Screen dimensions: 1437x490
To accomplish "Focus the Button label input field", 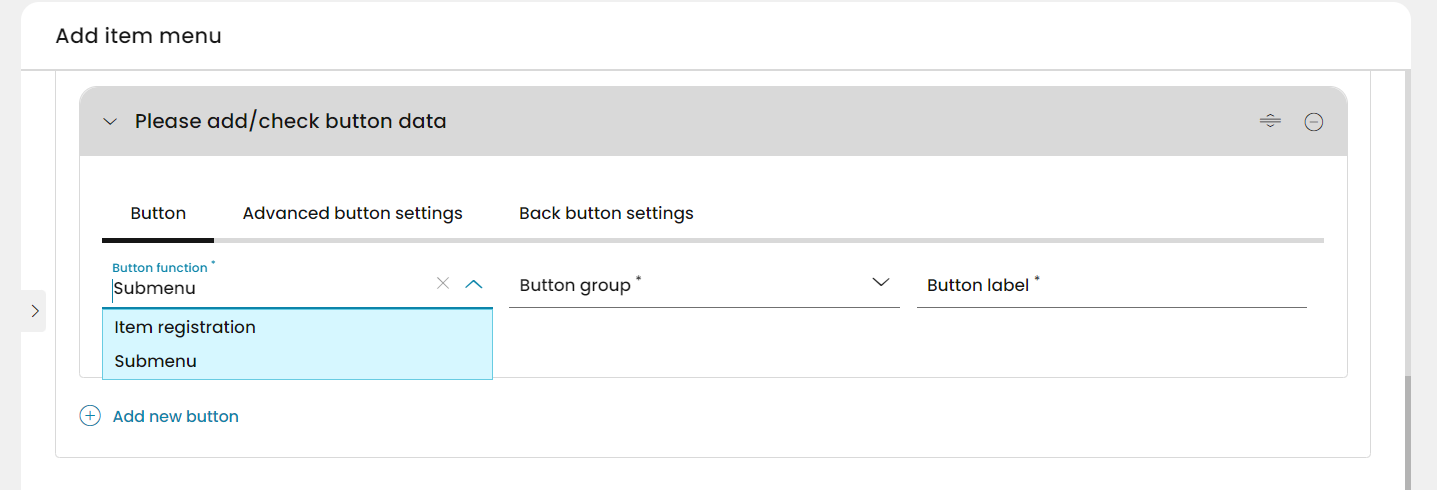I will tap(1111, 285).
